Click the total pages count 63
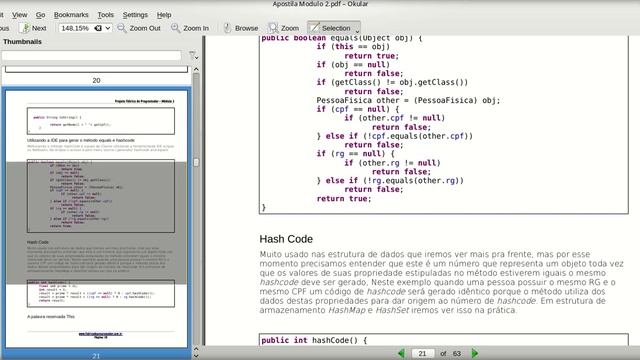 (x=457, y=353)
